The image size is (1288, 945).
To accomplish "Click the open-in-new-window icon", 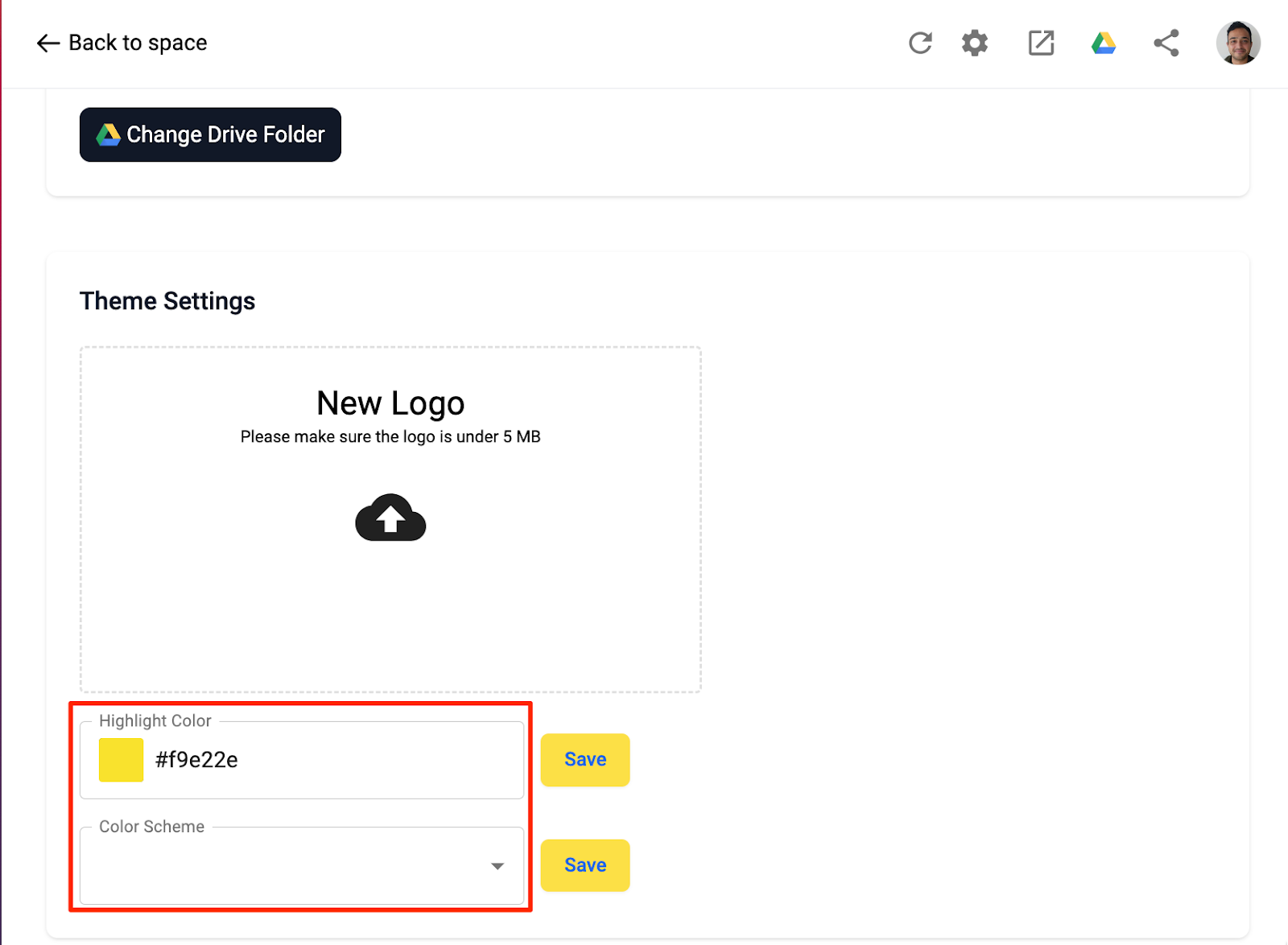I will [x=1041, y=43].
